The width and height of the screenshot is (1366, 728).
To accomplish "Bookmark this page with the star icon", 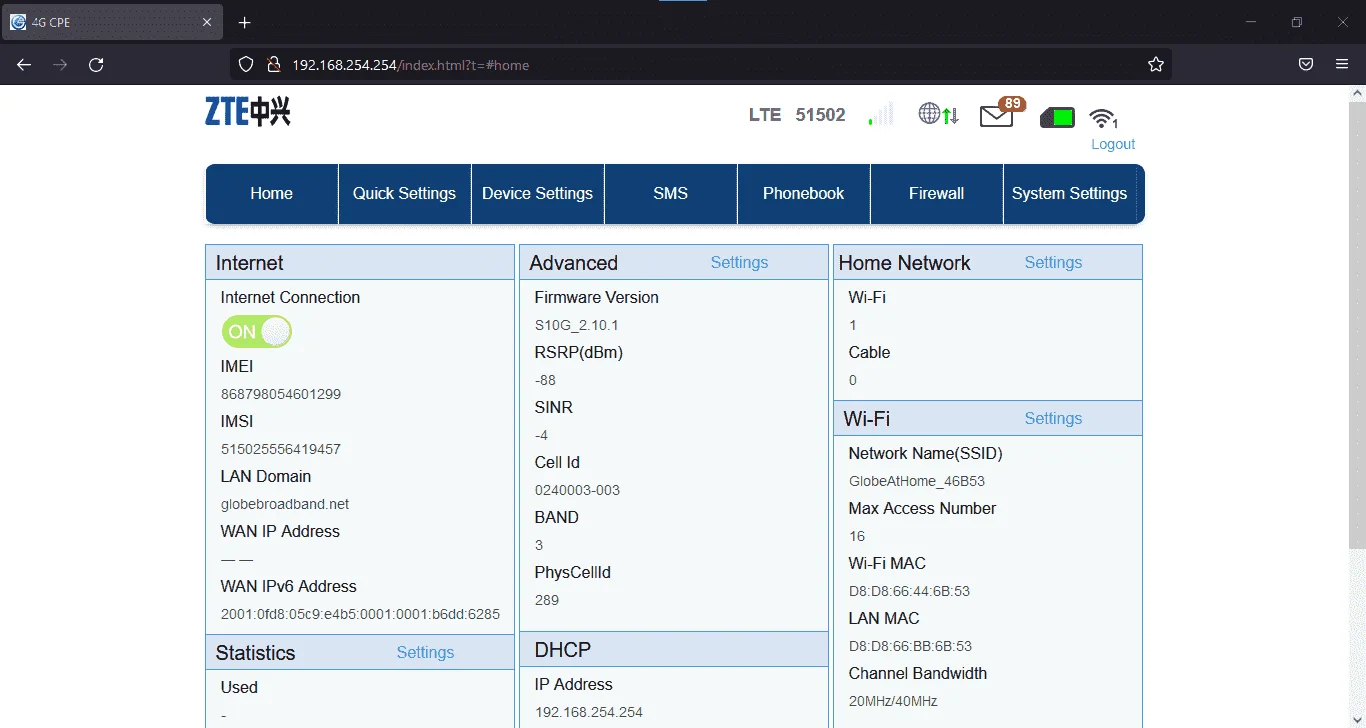I will (x=1156, y=65).
